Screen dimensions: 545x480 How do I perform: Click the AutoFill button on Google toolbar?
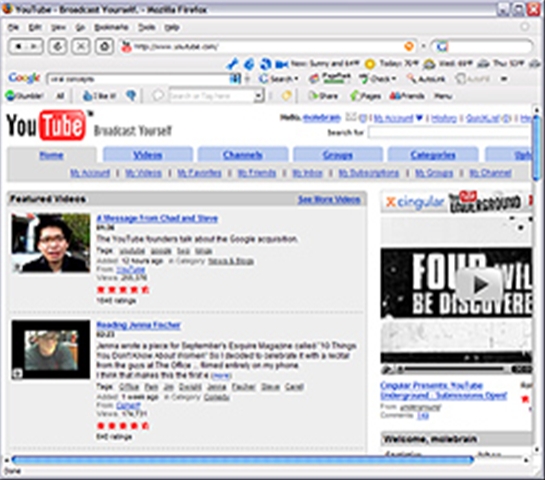[x=473, y=79]
